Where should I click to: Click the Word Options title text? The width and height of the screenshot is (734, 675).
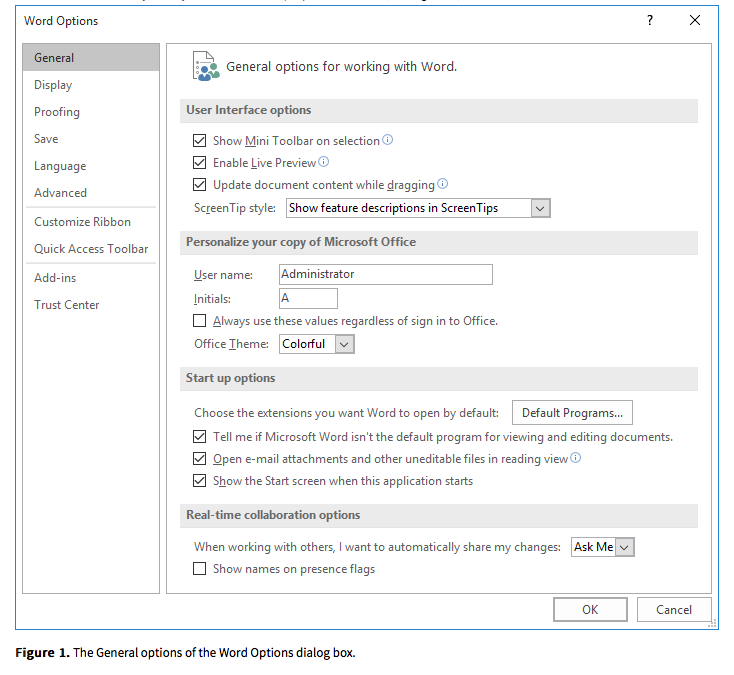61,21
